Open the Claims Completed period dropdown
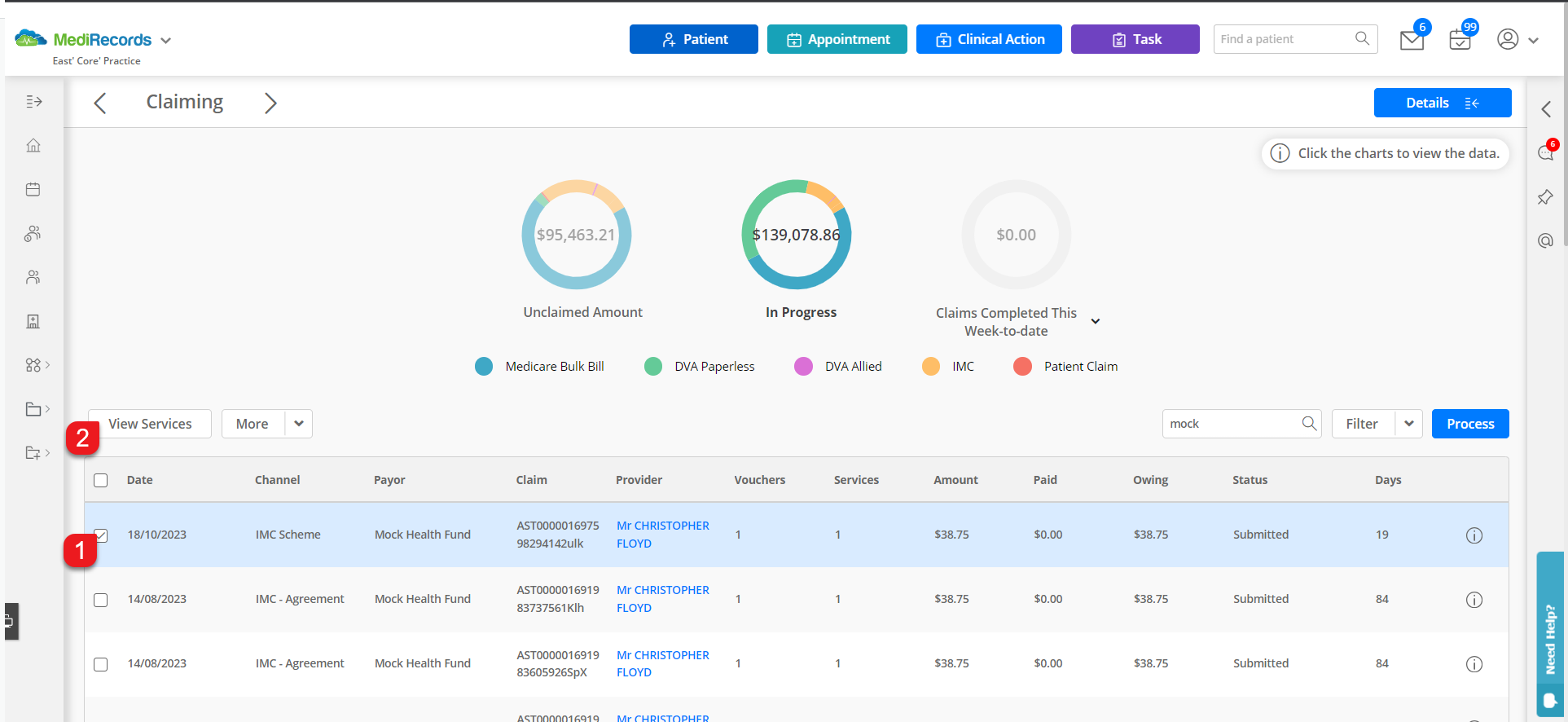This screenshot has height=722, width=1568. point(1096,321)
